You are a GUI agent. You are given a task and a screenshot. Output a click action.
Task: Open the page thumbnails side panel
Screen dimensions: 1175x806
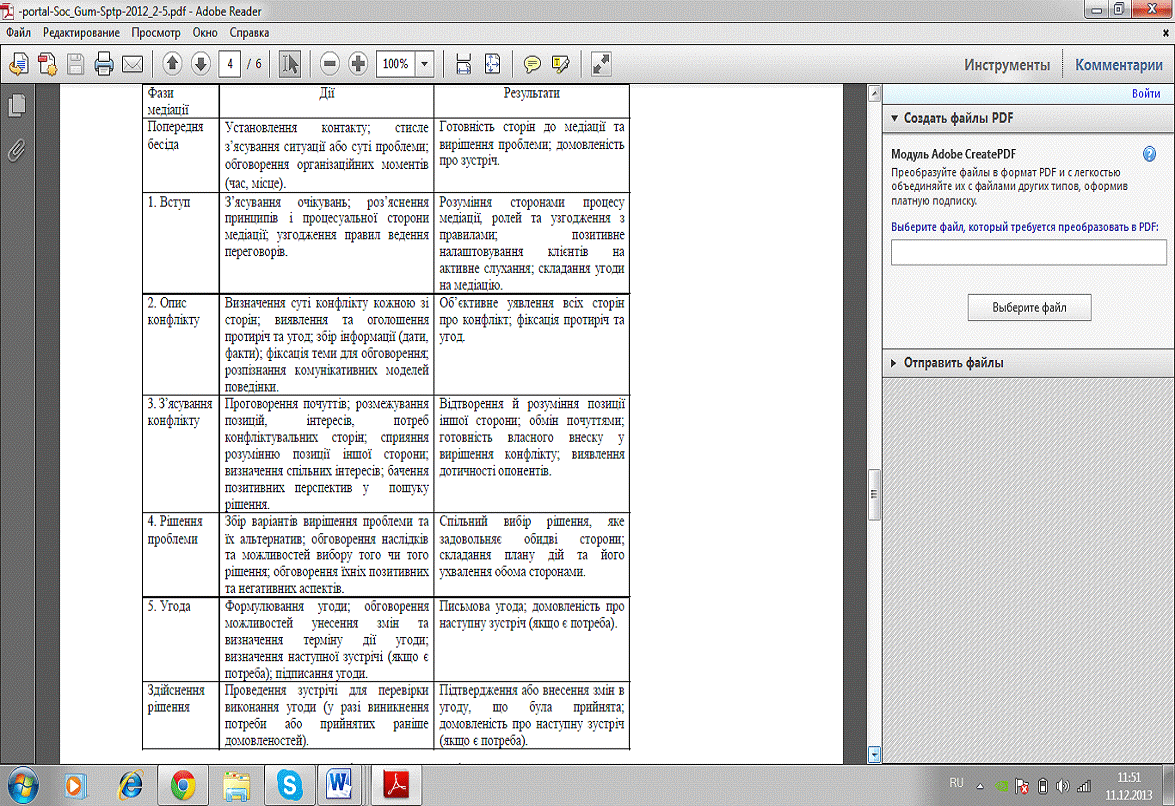(16, 106)
